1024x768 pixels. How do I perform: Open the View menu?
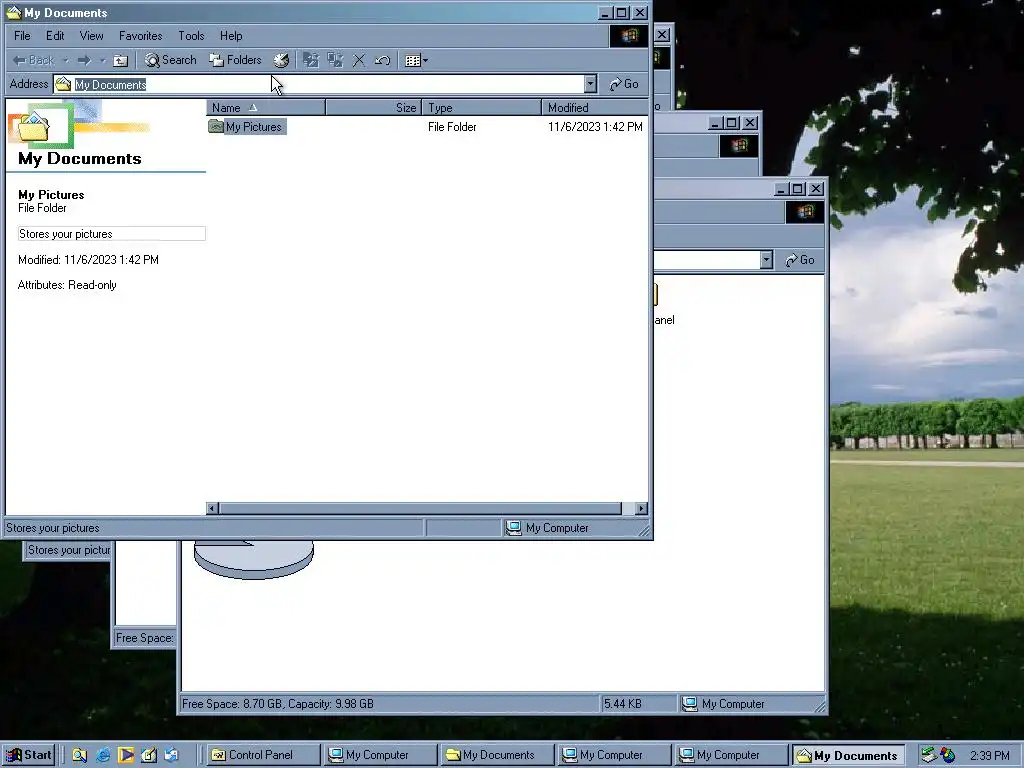(x=91, y=36)
